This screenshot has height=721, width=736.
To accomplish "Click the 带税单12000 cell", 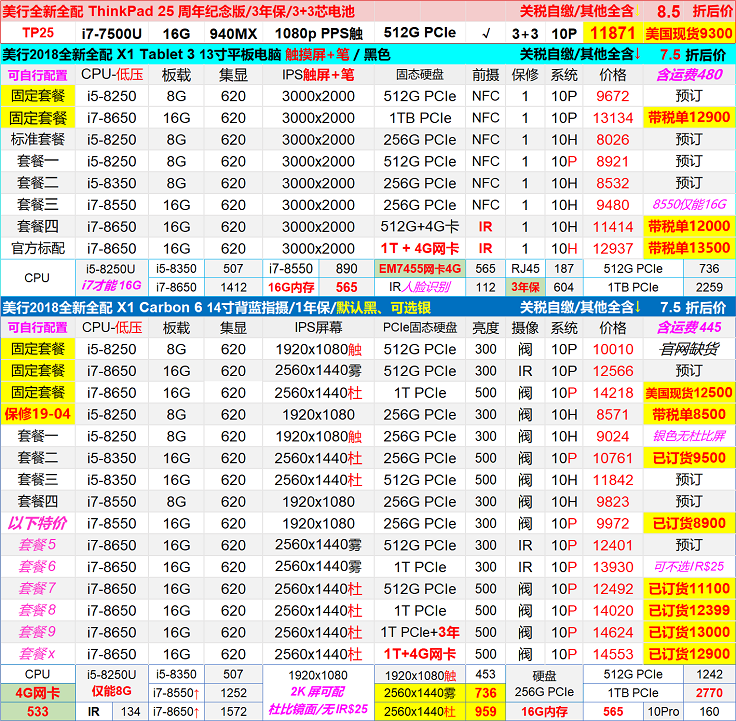I will [689, 227].
